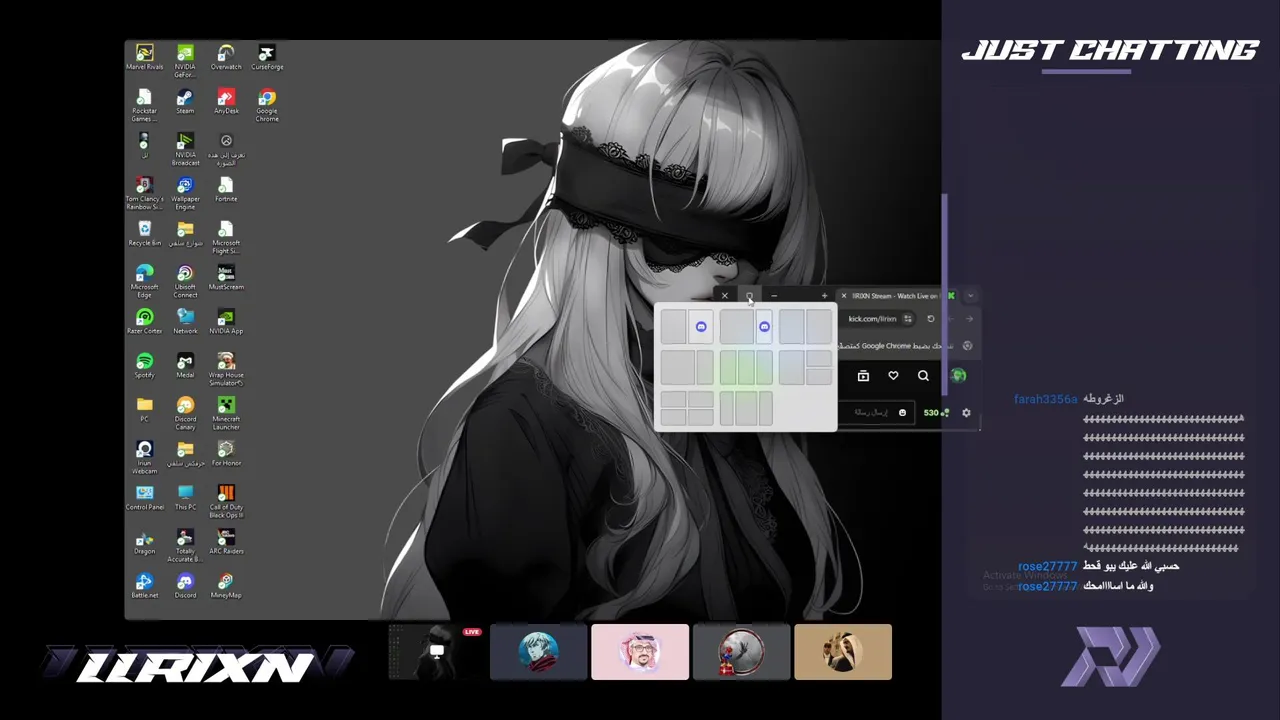Screen dimensions: 1280x720
Task: Click the Kick search magnifier icon
Action: pos(923,376)
